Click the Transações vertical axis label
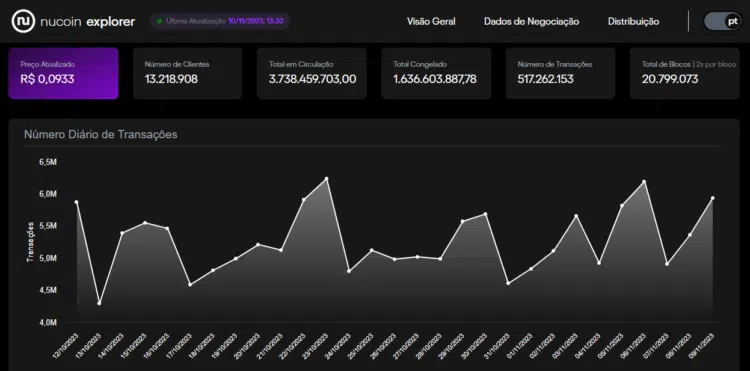 pyautogui.click(x=30, y=242)
